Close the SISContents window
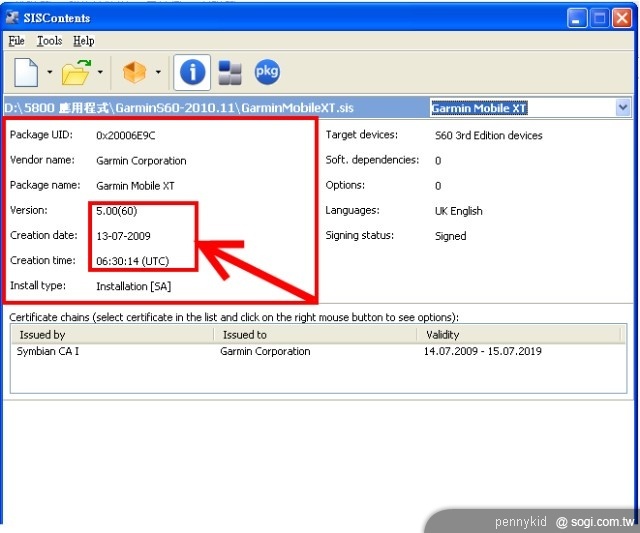 (x=622, y=18)
